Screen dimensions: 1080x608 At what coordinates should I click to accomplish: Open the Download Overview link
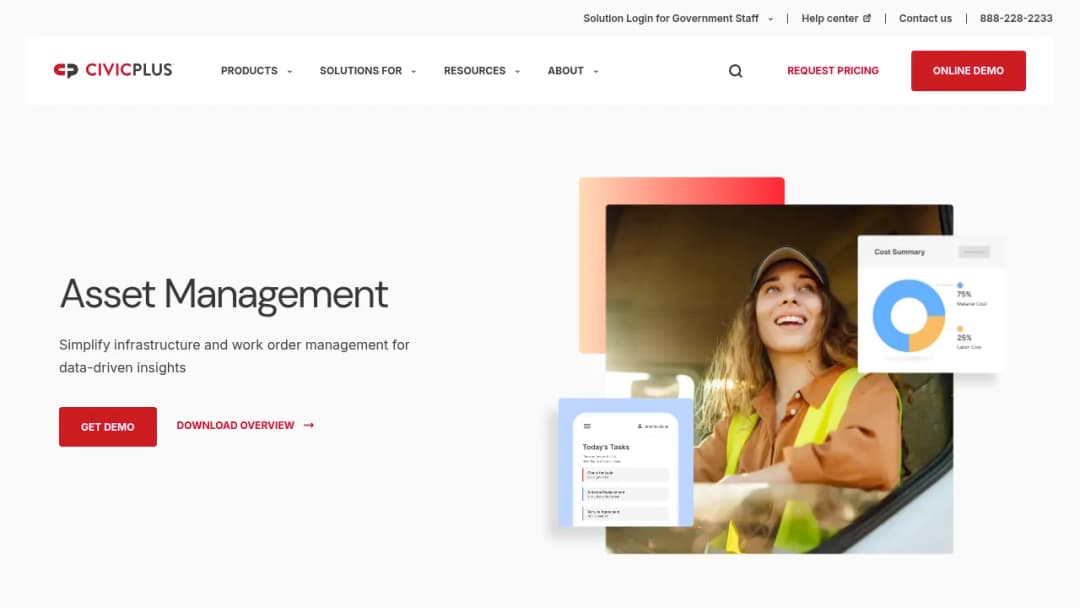click(x=236, y=426)
